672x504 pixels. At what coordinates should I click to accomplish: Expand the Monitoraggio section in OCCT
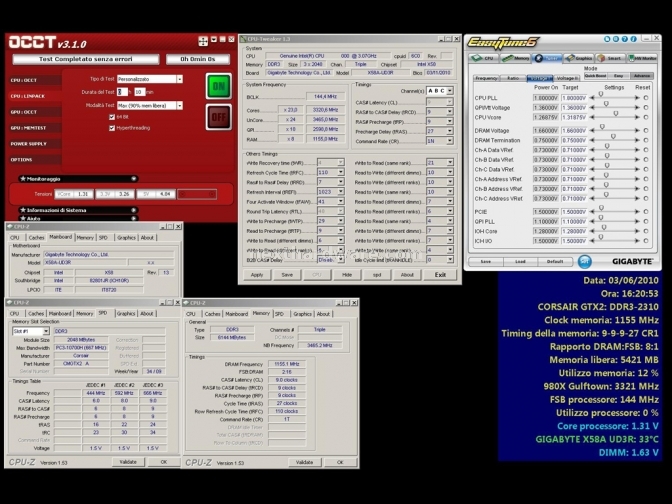(134, 179)
